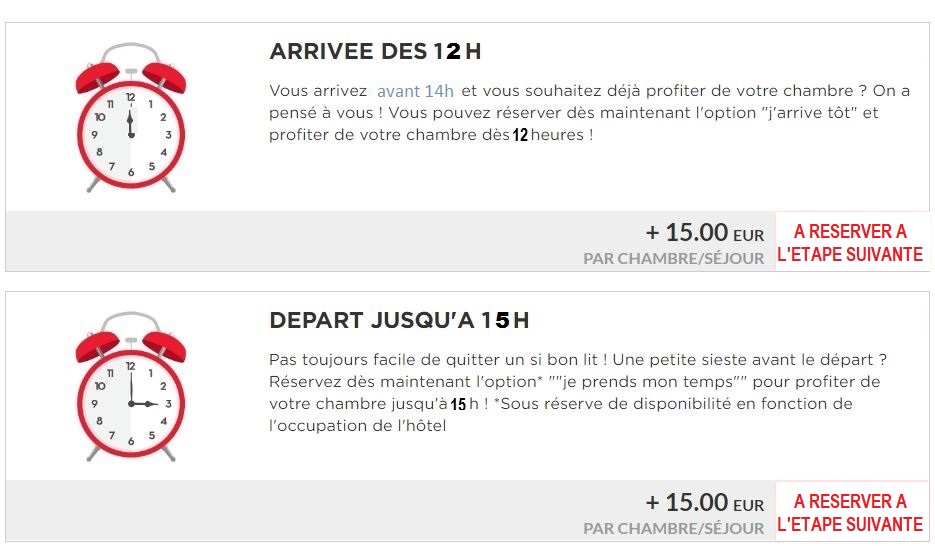
Task: Click the early arrival description paragraph
Action: [589, 113]
